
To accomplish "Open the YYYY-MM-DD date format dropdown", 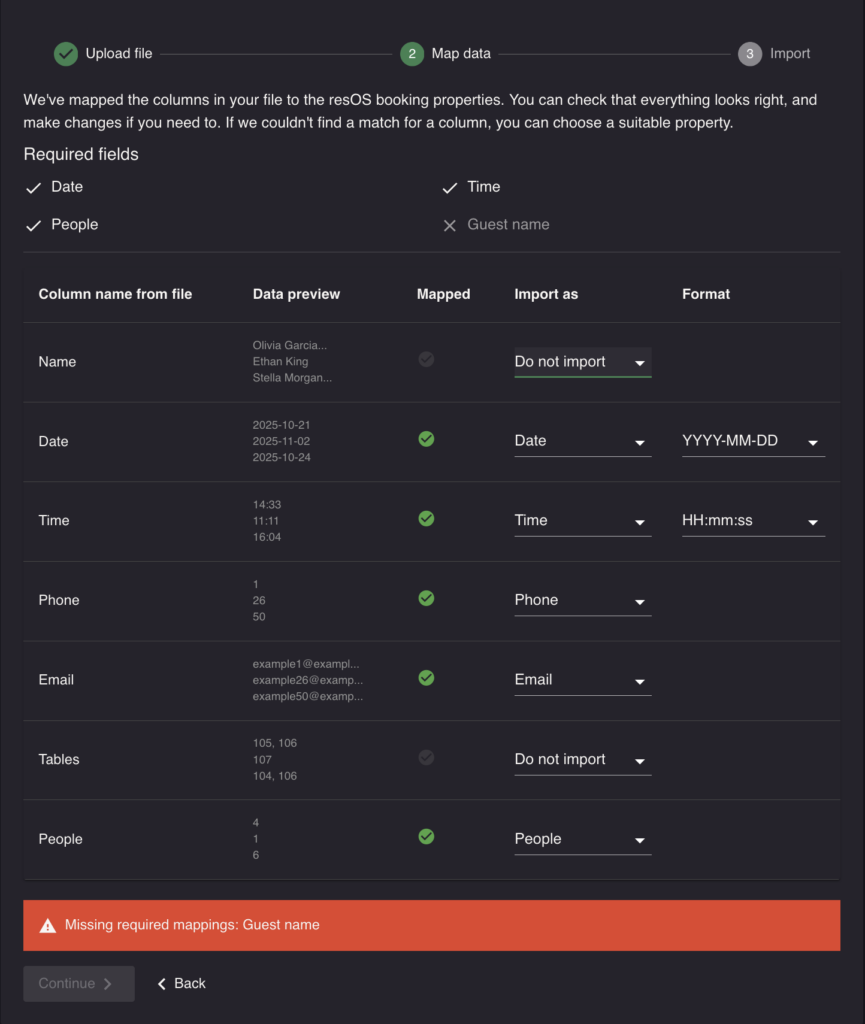I will coord(753,441).
